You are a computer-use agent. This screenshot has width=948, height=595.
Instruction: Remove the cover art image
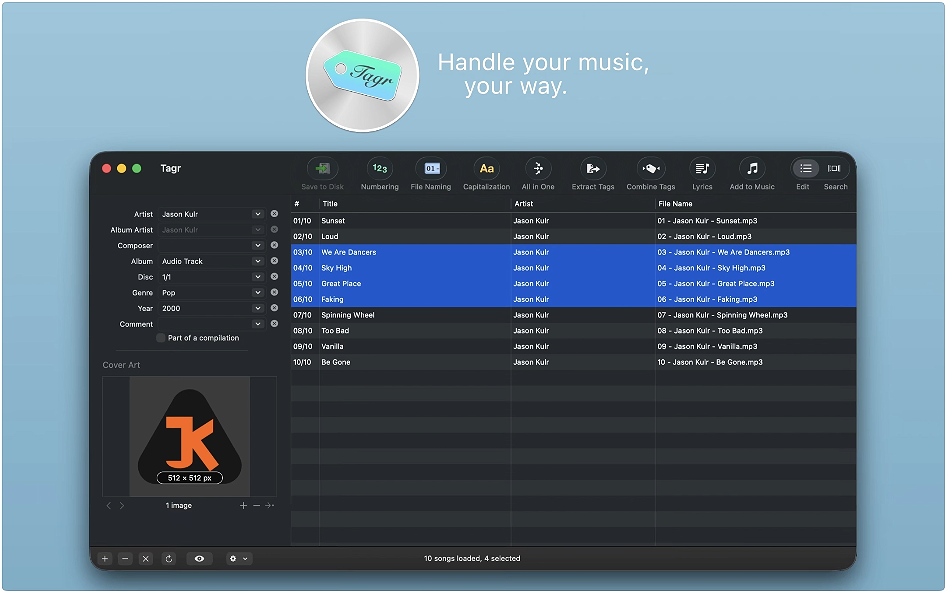pos(256,506)
